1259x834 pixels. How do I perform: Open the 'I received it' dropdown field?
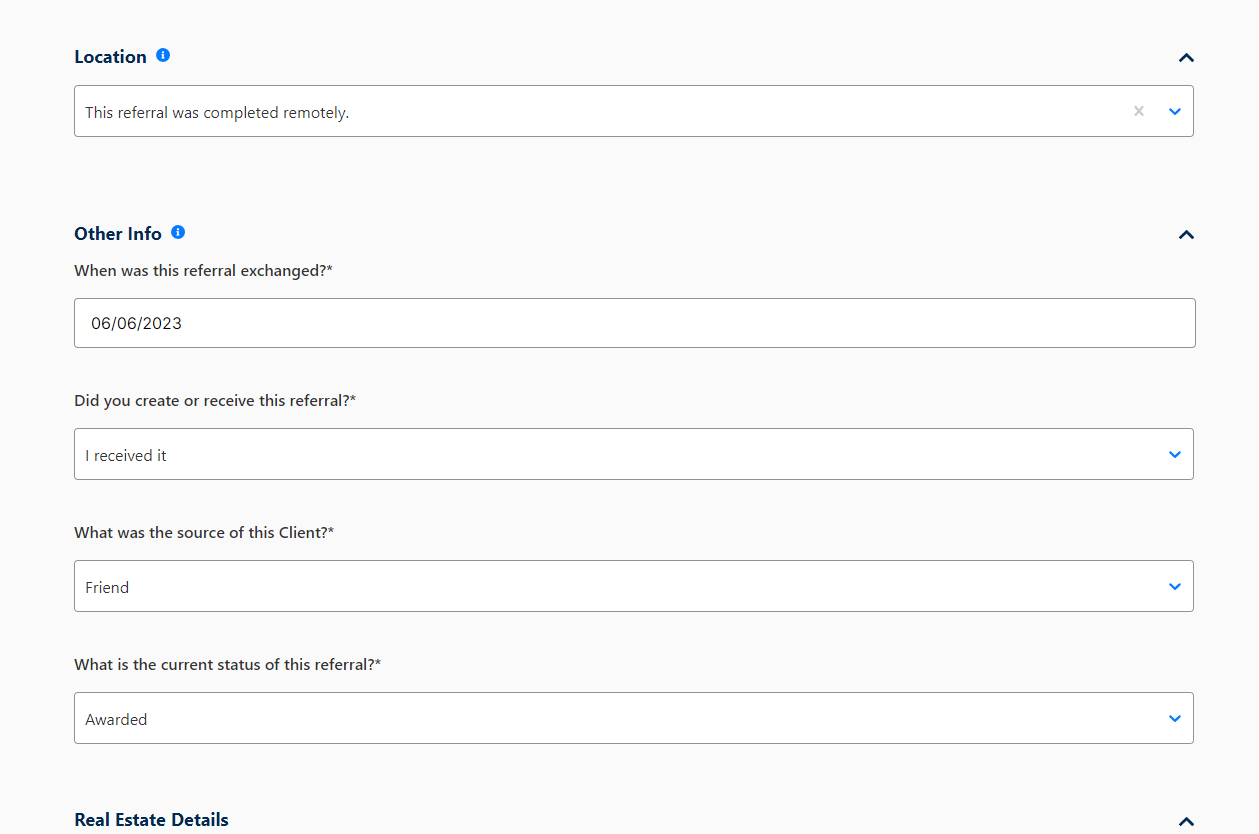tap(634, 454)
